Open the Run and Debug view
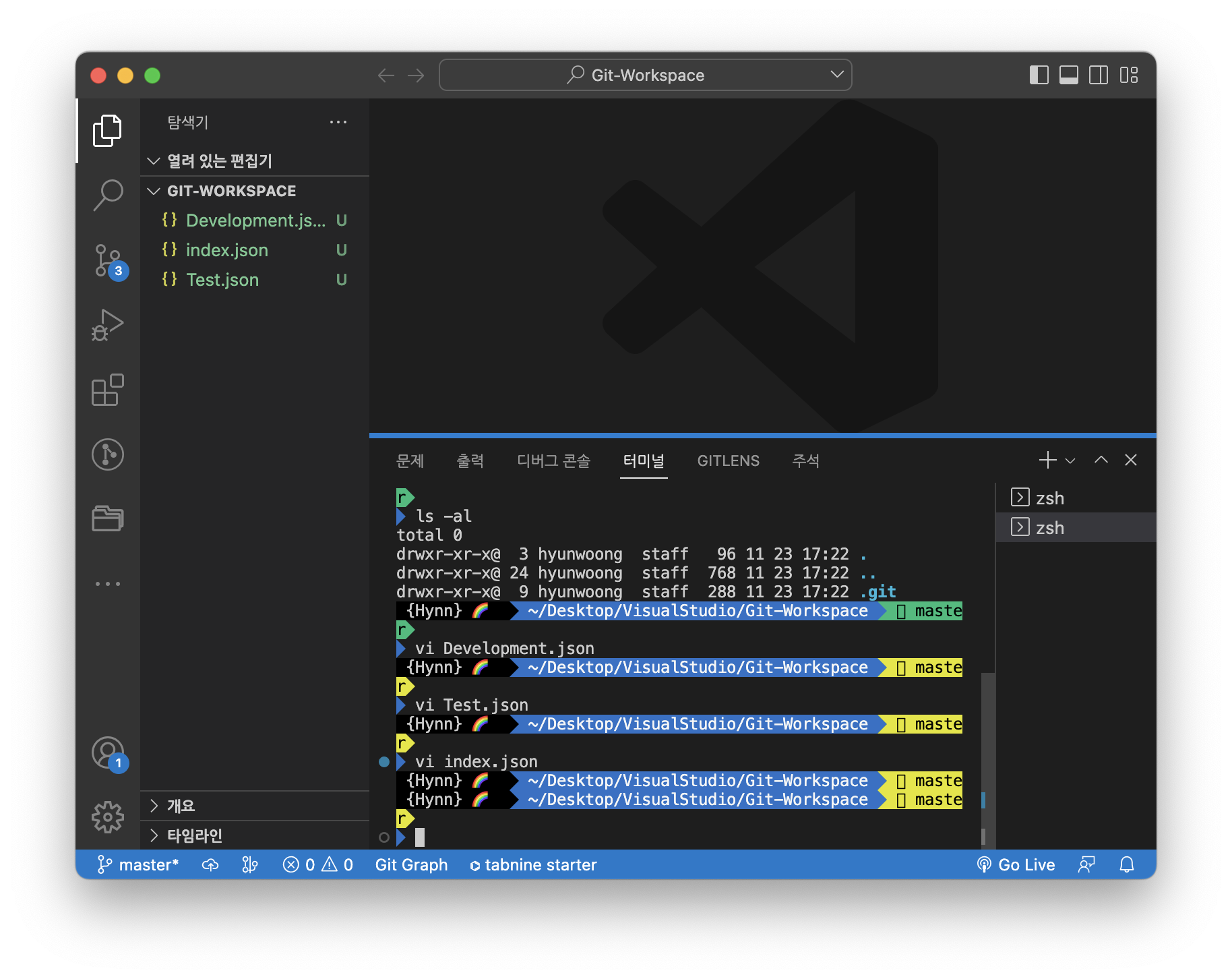This screenshot has width=1232, height=979. [107, 325]
